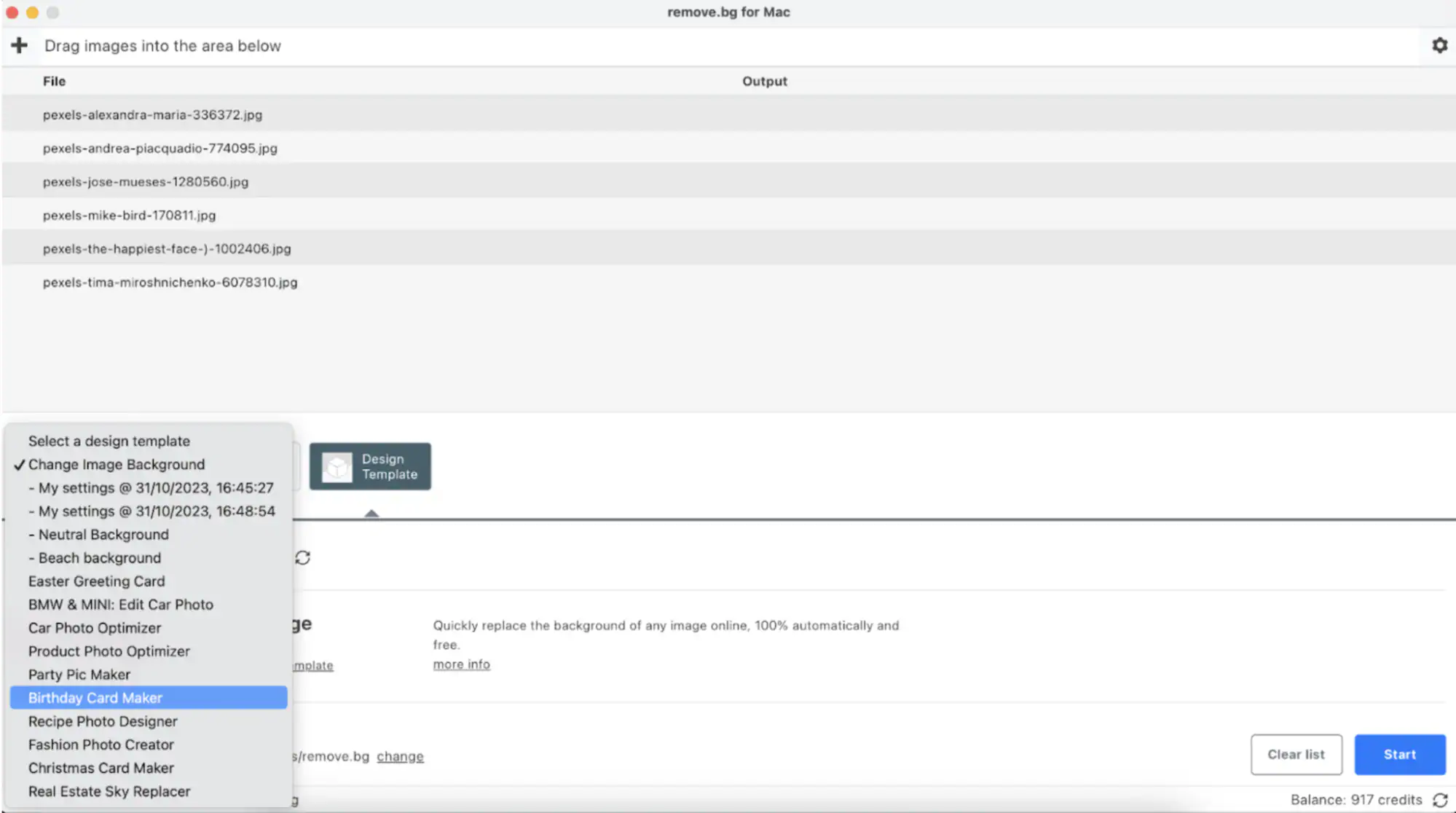Click the refresh/sync icon bottom right
The width and height of the screenshot is (1456, 813).
click(x=1440, y=800)
